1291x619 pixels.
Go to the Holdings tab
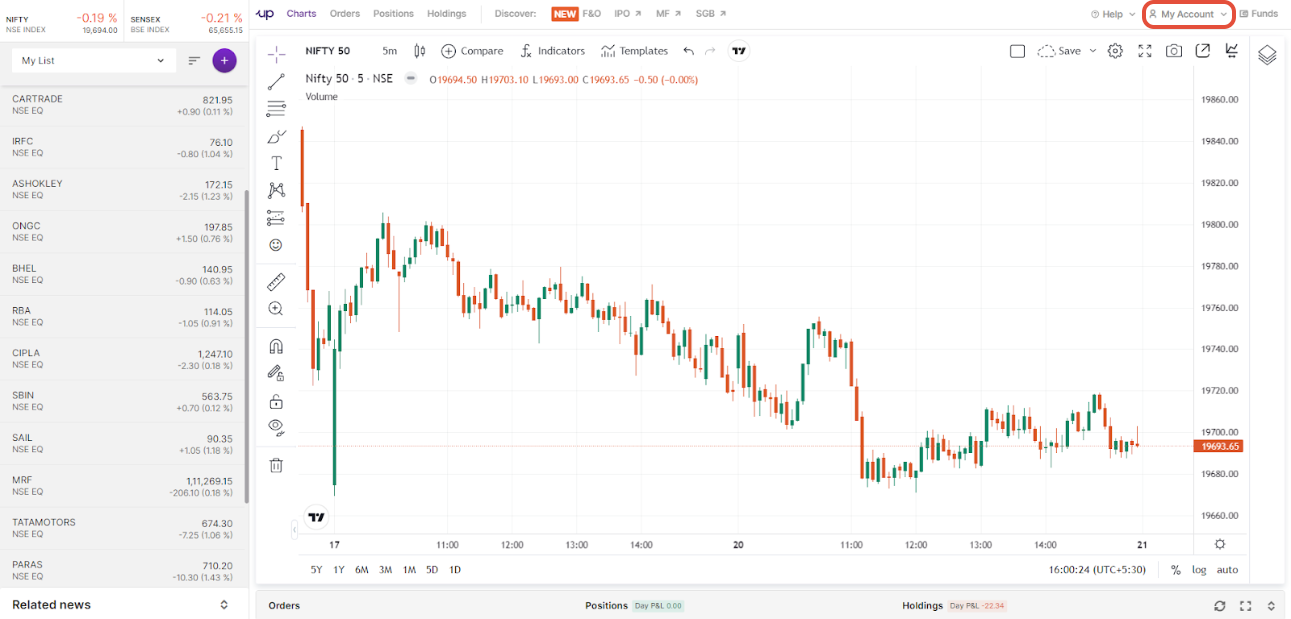coord(446,14)
